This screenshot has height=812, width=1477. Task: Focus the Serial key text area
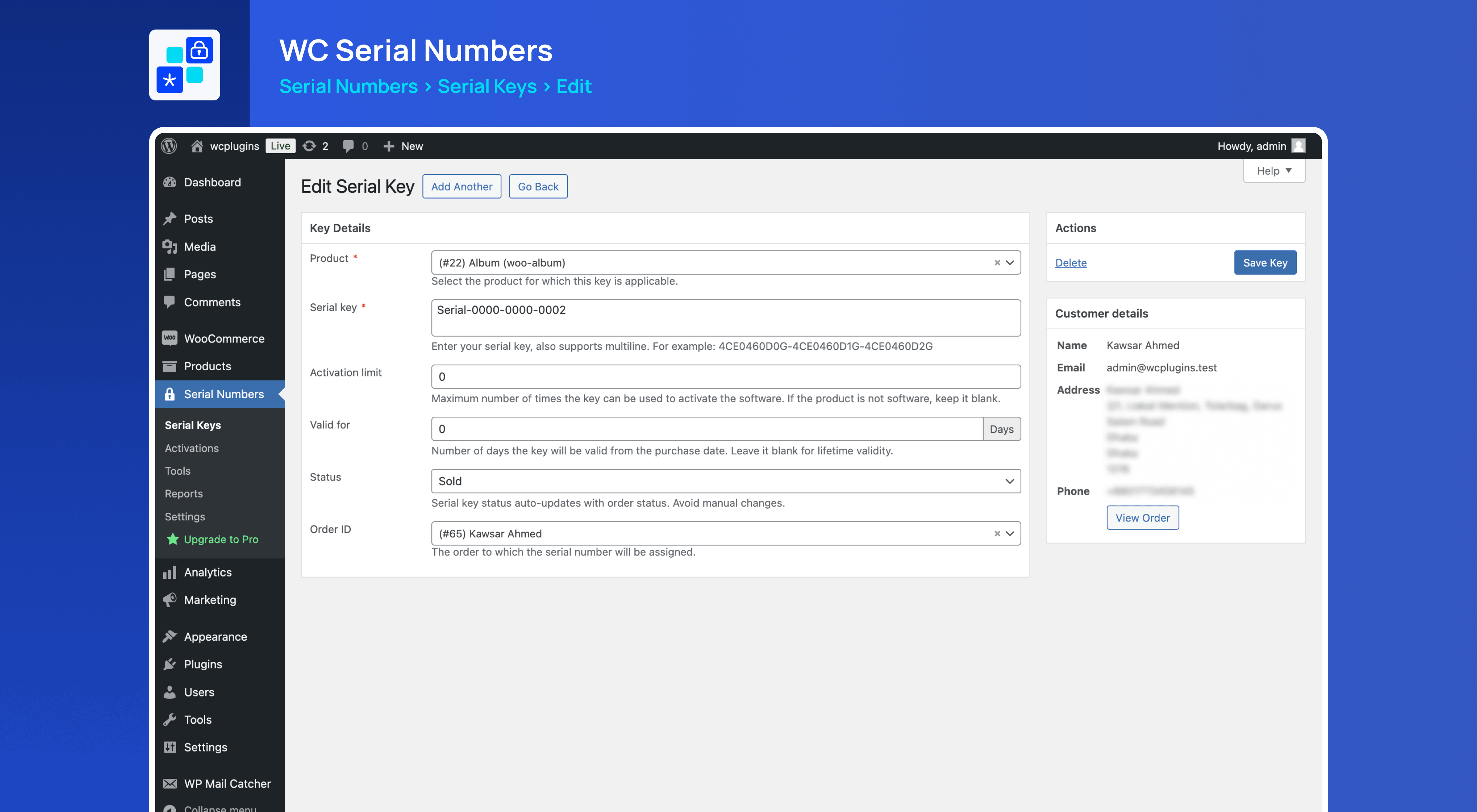(725, 317)
